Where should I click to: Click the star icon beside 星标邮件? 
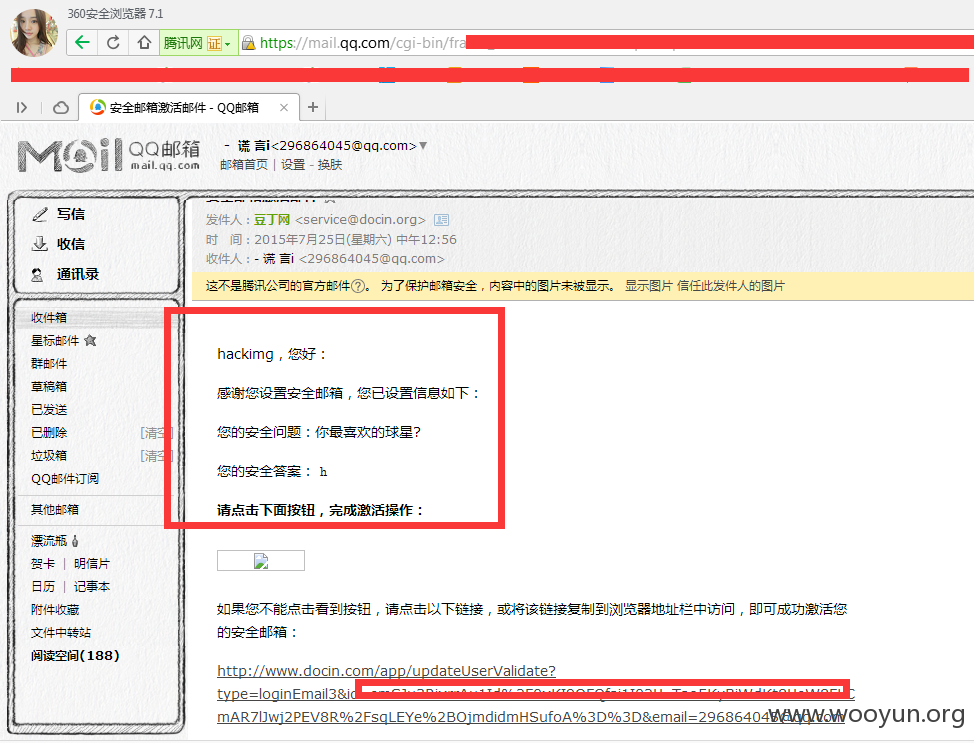click(90, 340)
